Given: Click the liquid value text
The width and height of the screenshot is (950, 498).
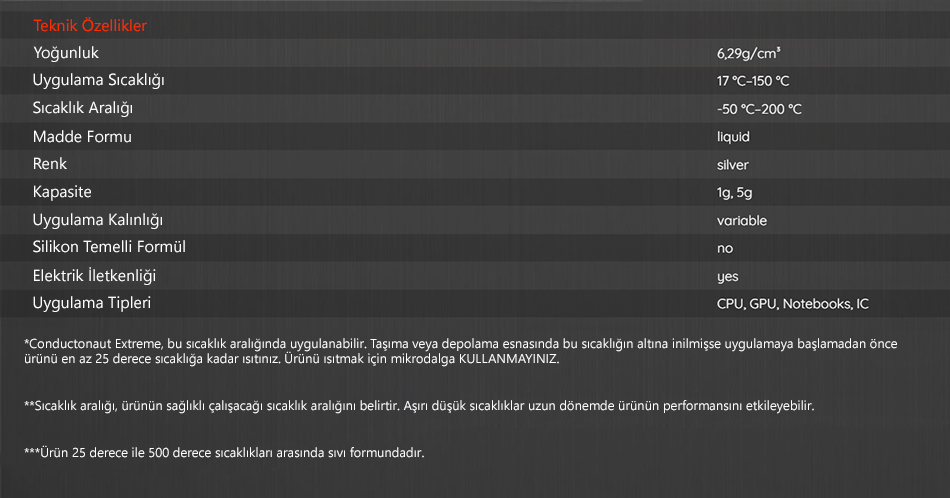Looking at the screenshot, I should (733, 137).
